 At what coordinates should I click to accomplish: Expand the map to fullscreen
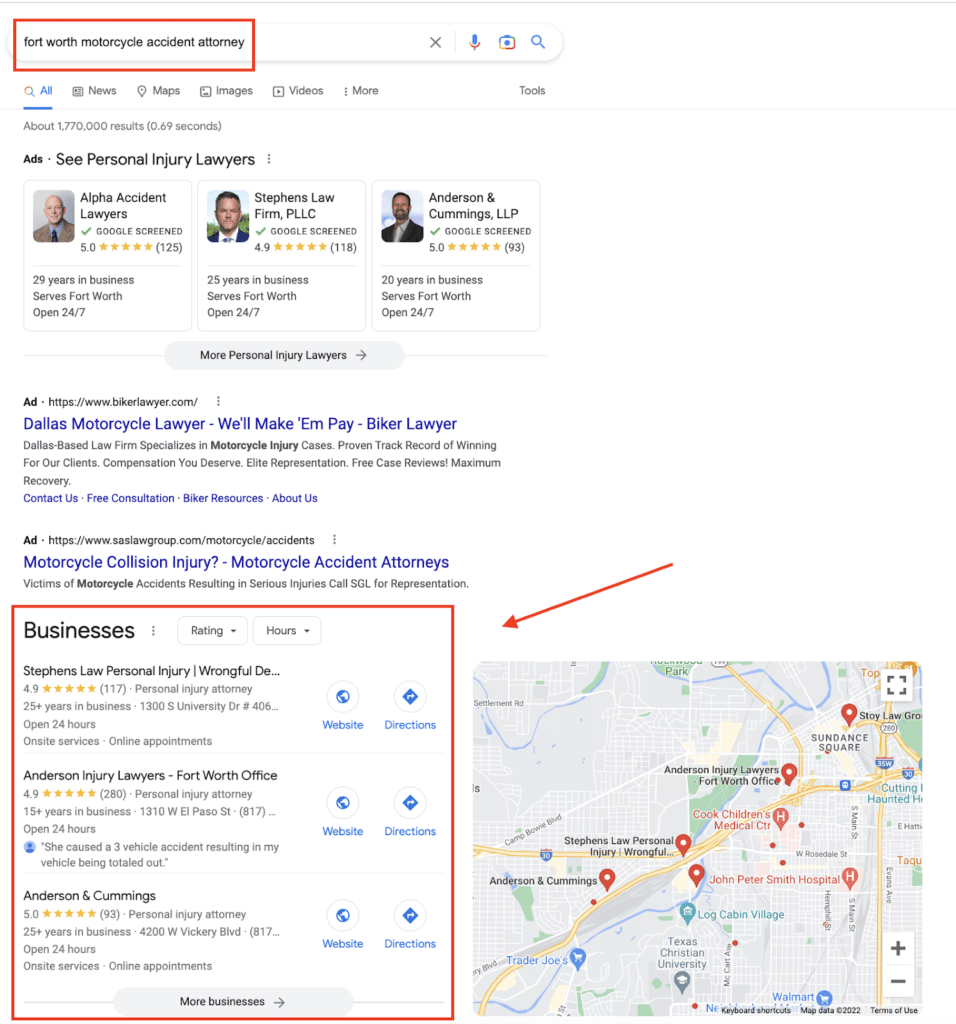(x=896, y=685)
